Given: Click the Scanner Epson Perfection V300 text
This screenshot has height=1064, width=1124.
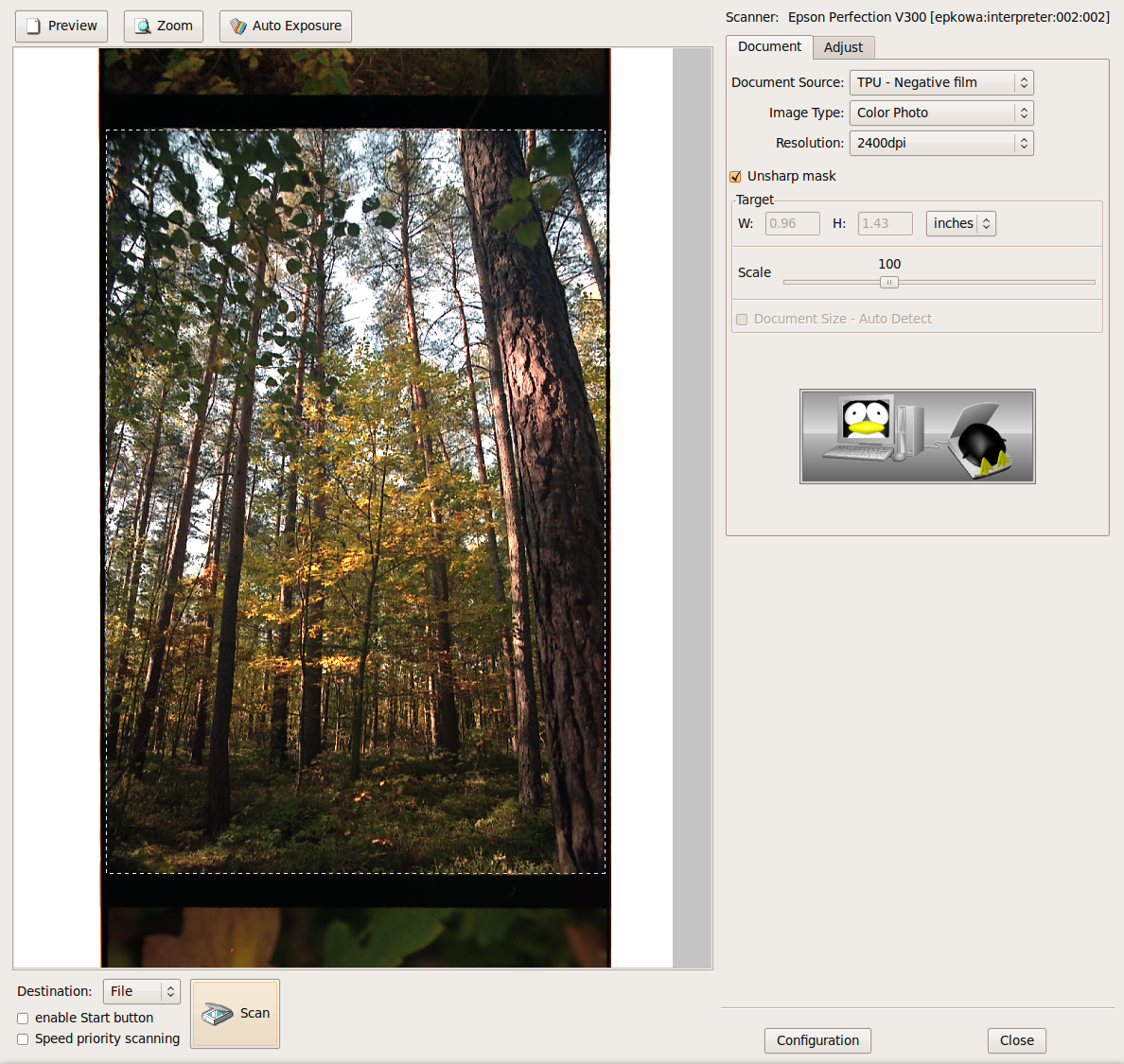Looking at the screenshot, I should click(x=918, y=17).
